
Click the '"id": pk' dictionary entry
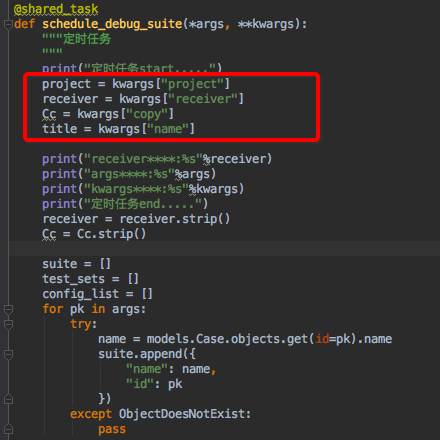pyautogui.click(x=154, y=384)
